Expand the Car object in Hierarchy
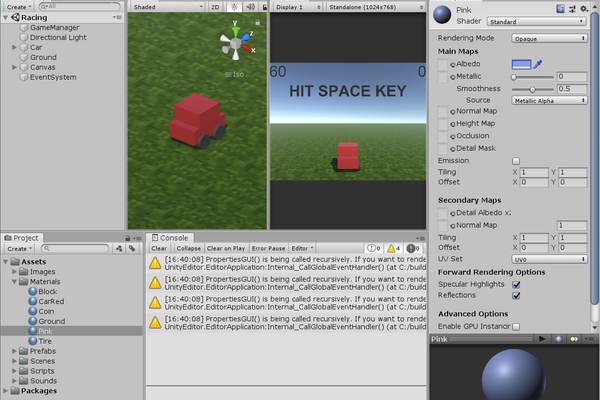 14,47
